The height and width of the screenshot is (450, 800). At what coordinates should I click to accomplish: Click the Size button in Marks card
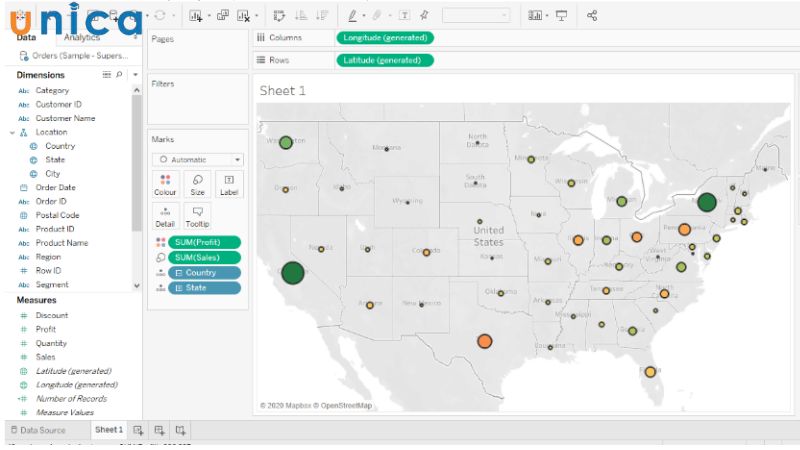coord(197,185)
